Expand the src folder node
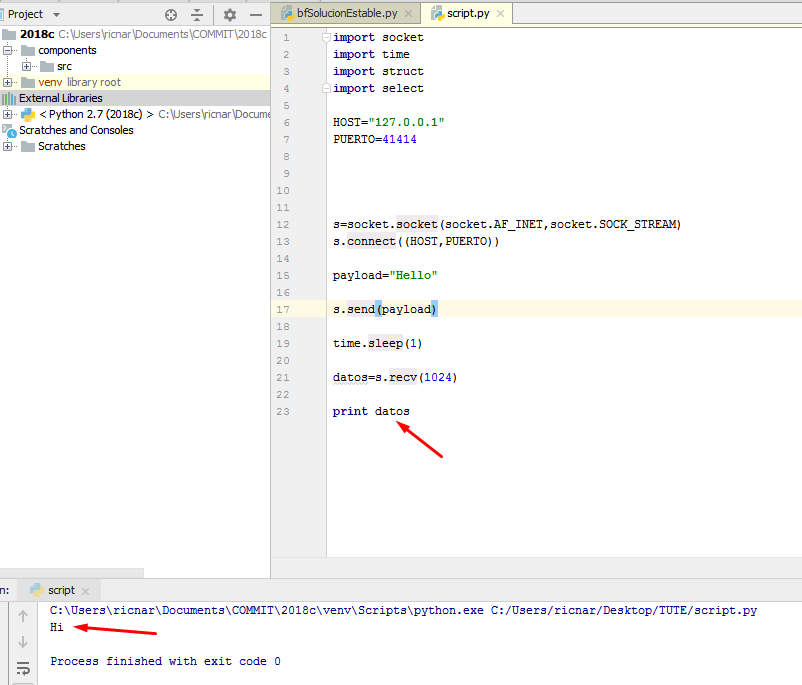This screenshot has width=802, height=685. [27, 66]
